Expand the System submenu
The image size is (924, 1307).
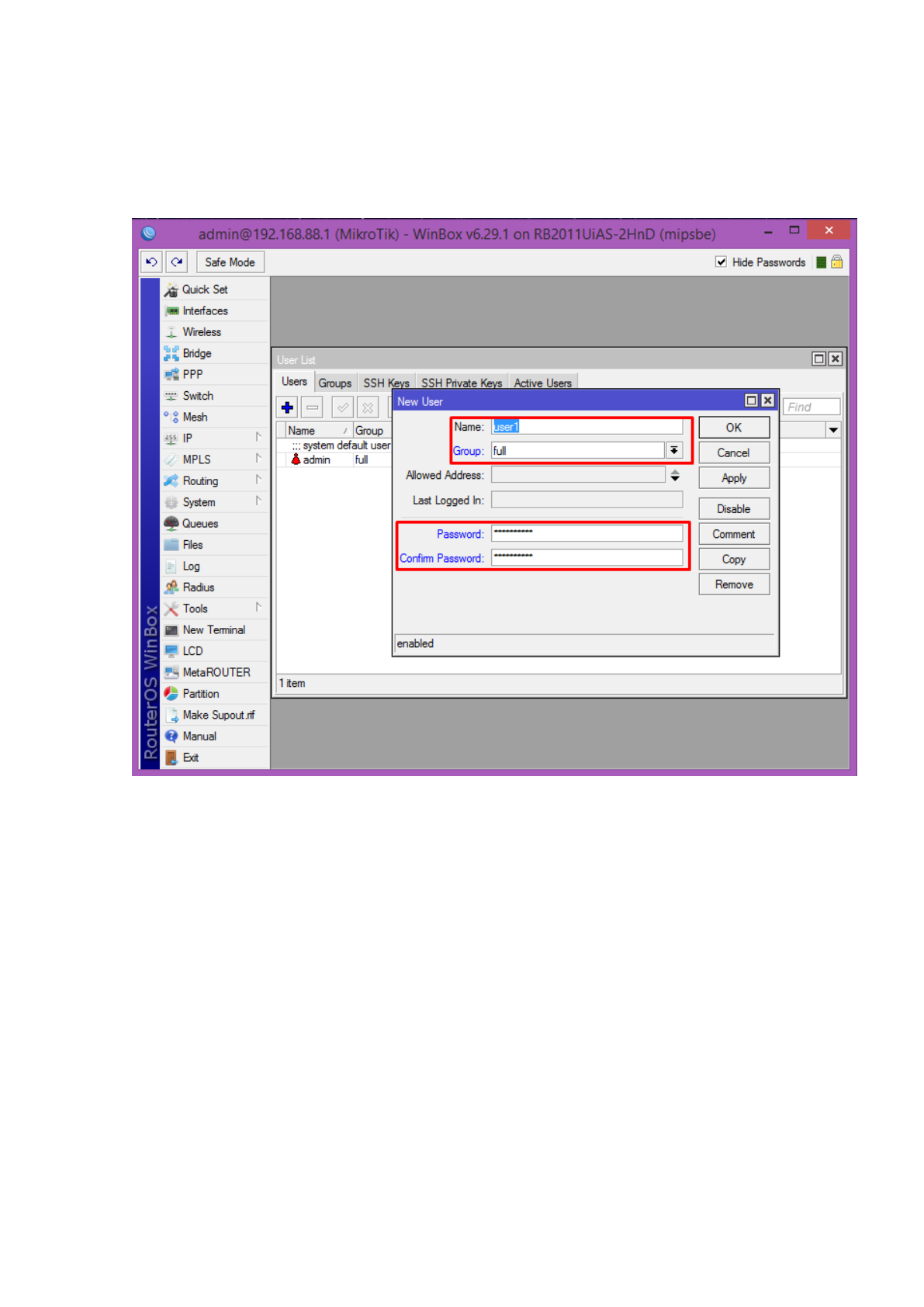[x=216, y=502]
